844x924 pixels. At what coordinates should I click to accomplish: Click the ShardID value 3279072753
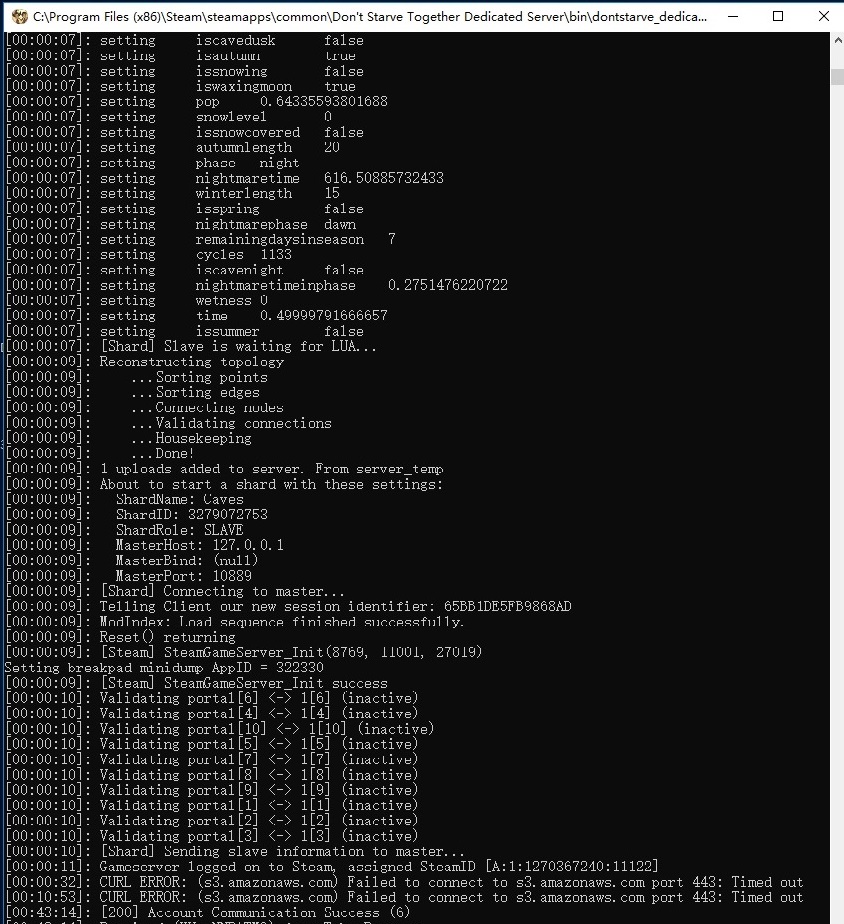pyautogui.click(x=228, y=514)
